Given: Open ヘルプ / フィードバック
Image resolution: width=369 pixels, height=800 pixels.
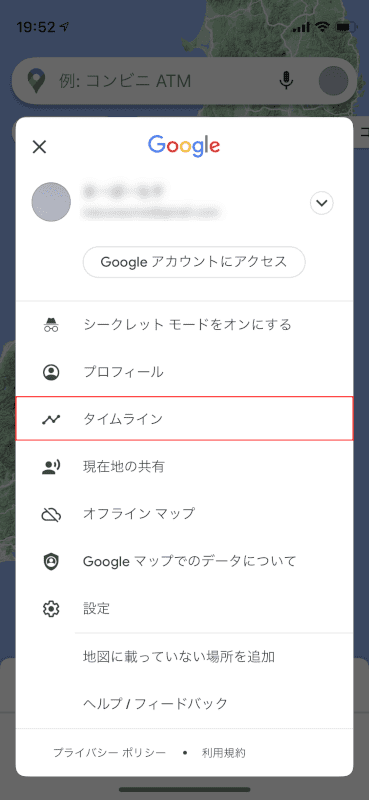Looking at the screenshot, I should (184, 704).
